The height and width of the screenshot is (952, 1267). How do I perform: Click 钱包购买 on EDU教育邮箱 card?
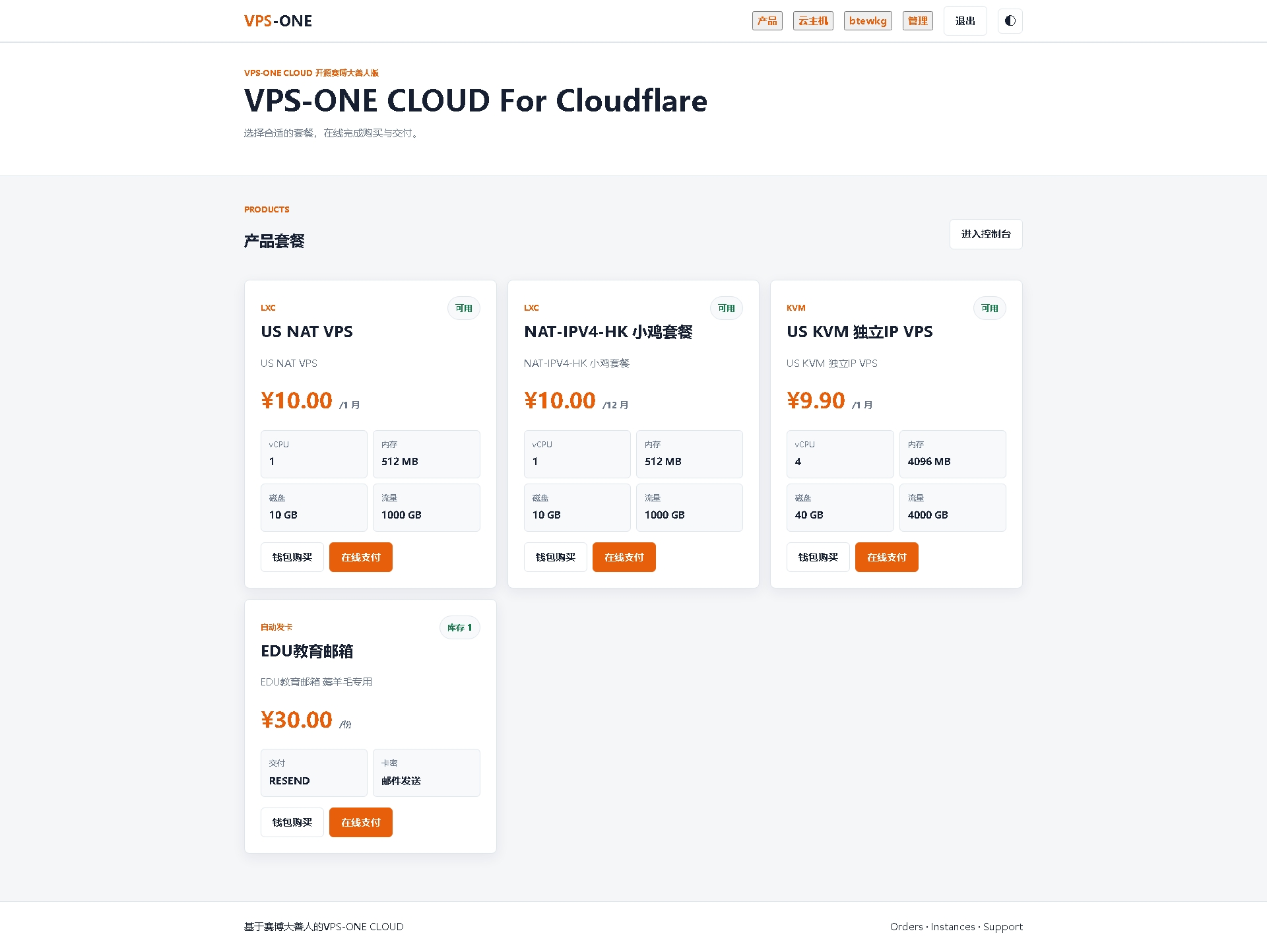coord(292,823)
